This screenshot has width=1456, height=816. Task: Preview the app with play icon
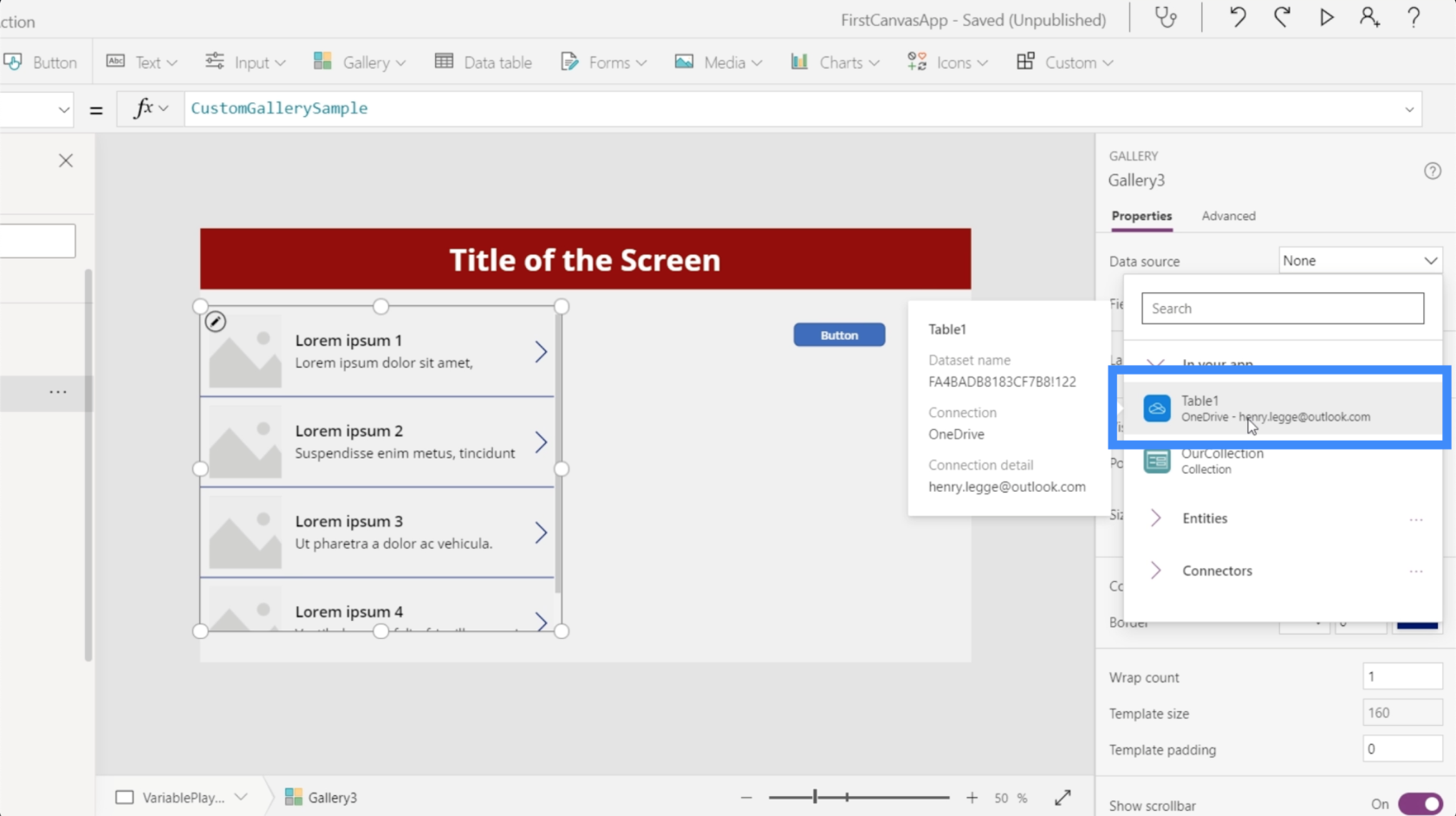(x=1326, y=17)
